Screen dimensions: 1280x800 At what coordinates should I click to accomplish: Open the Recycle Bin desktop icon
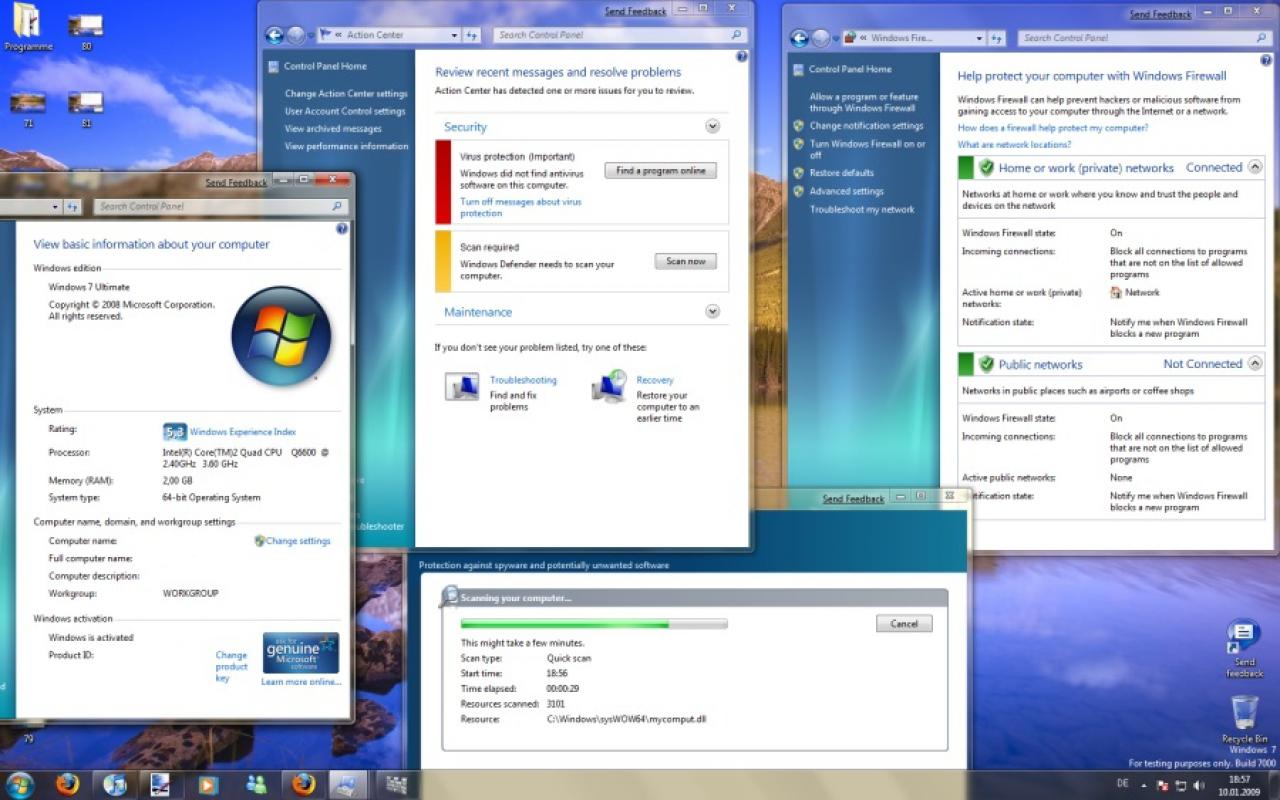coord(1245,720)
